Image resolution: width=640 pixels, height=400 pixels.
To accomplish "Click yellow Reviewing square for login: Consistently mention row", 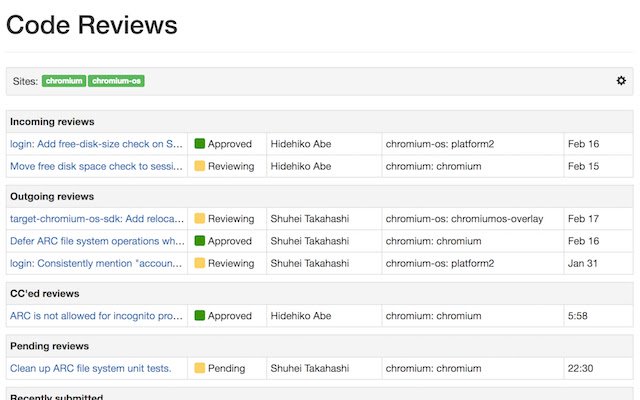I will [x=200, y=263].
